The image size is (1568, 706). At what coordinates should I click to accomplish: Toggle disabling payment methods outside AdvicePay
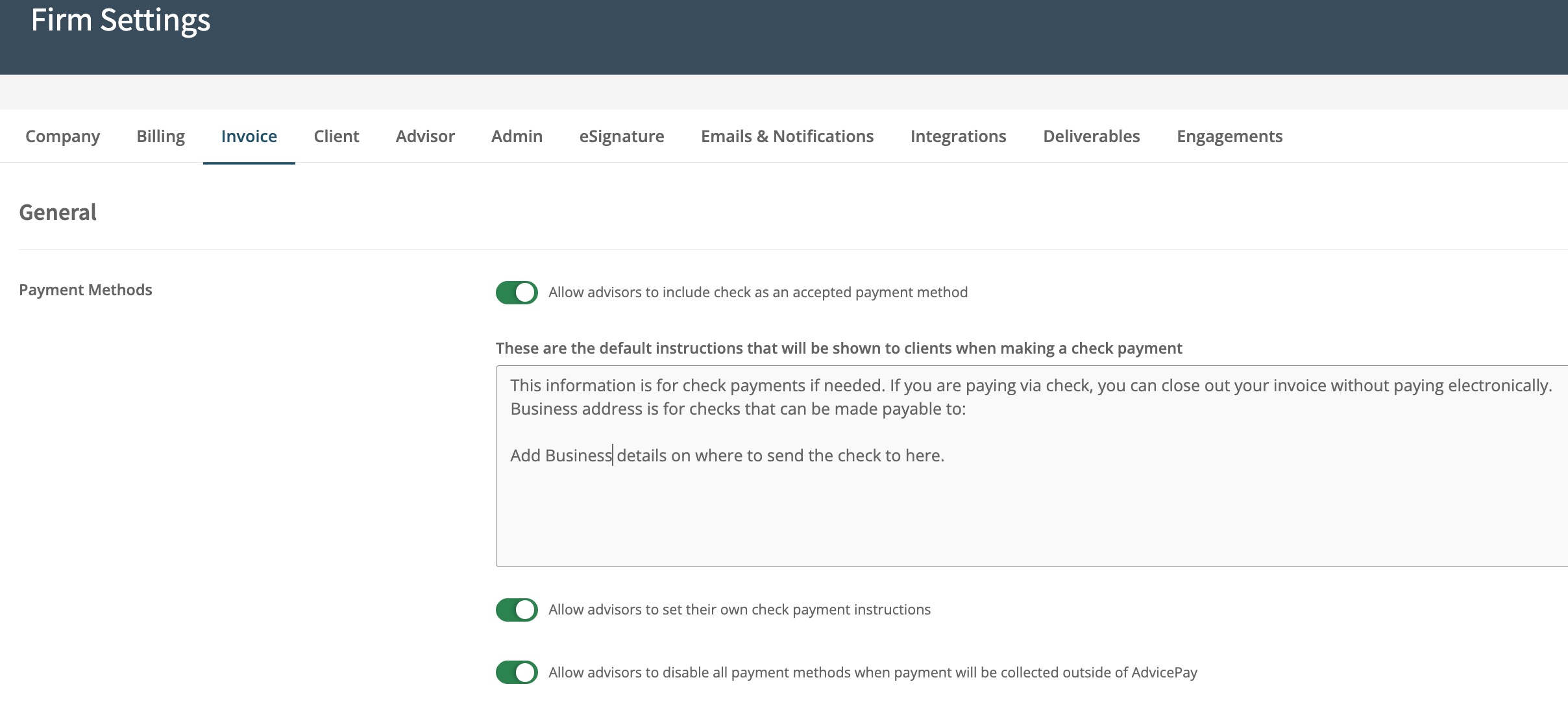[517, 672]
